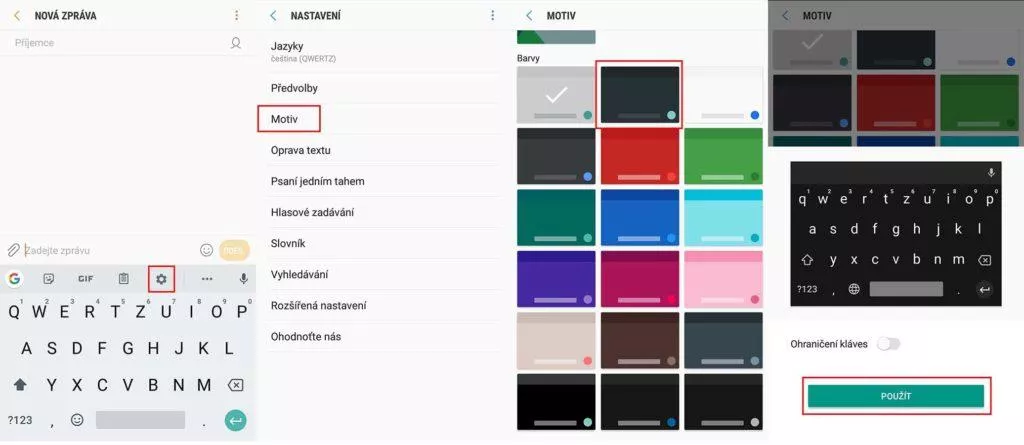1024x445 pixels.
Task: Go back from the Nová zpráva screen
Action: [x=16, y=16]
